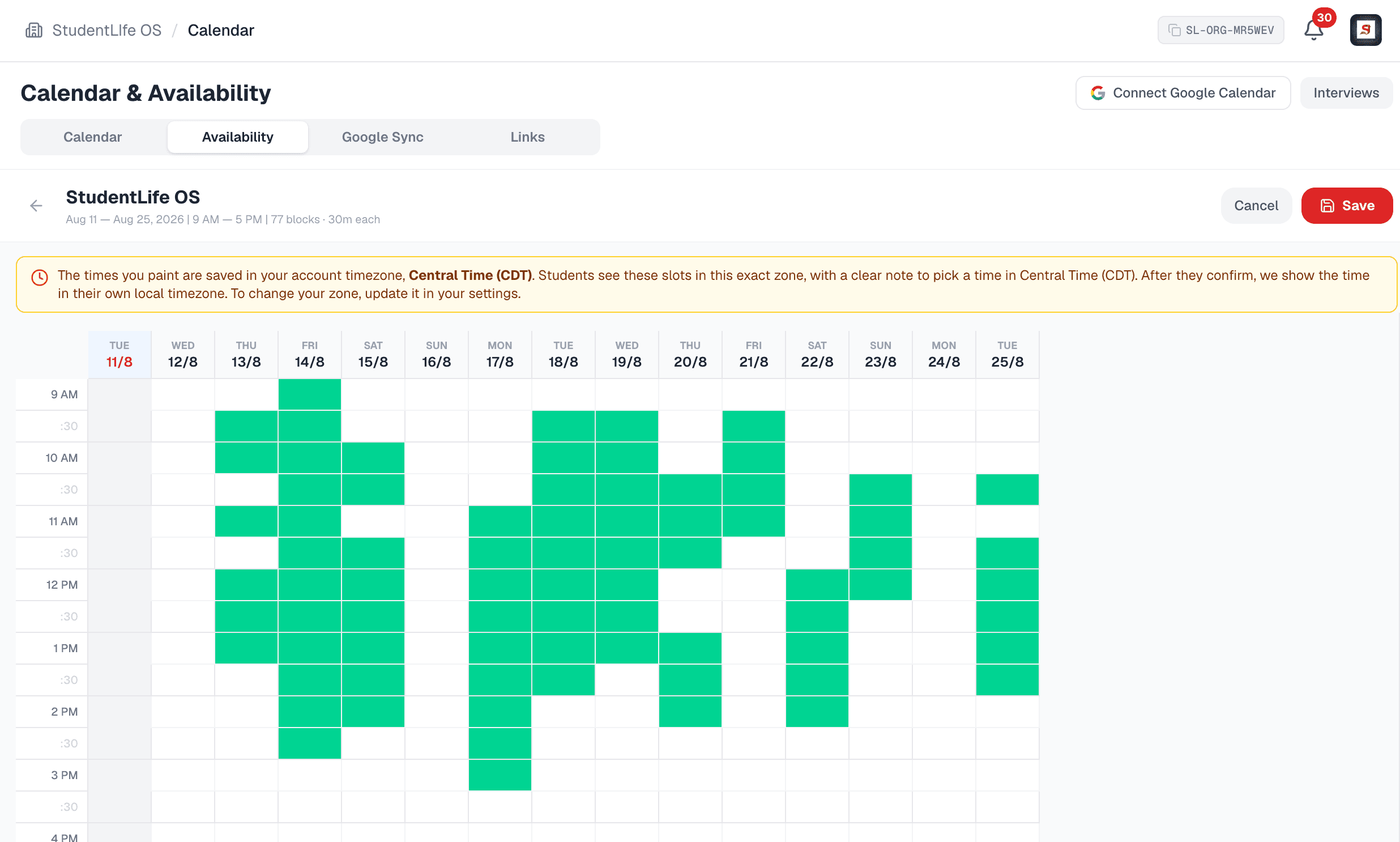
Task: Click the 12 PM time label
Action: click(62, 585)
